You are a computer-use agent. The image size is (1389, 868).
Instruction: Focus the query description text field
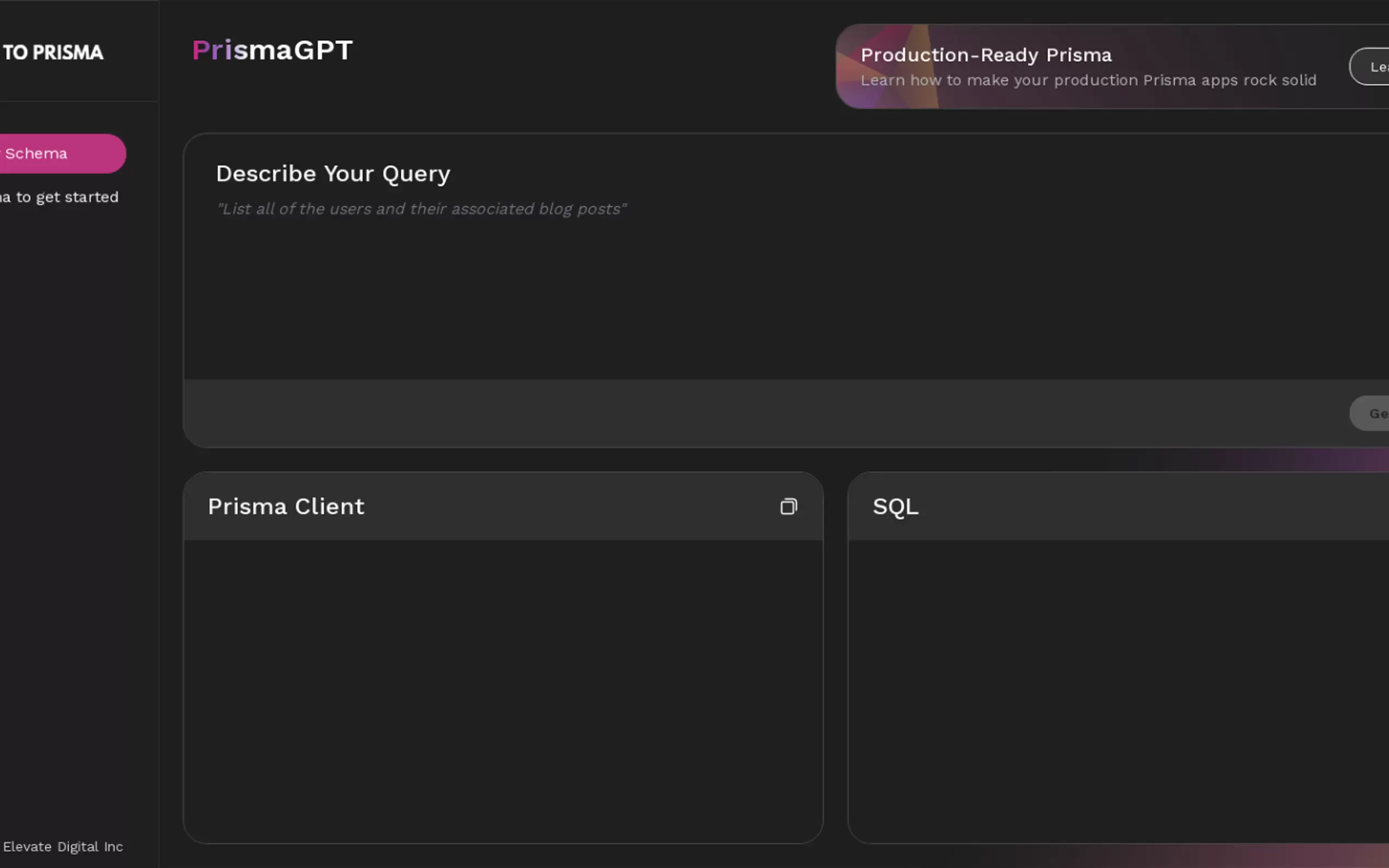[746, 287]
